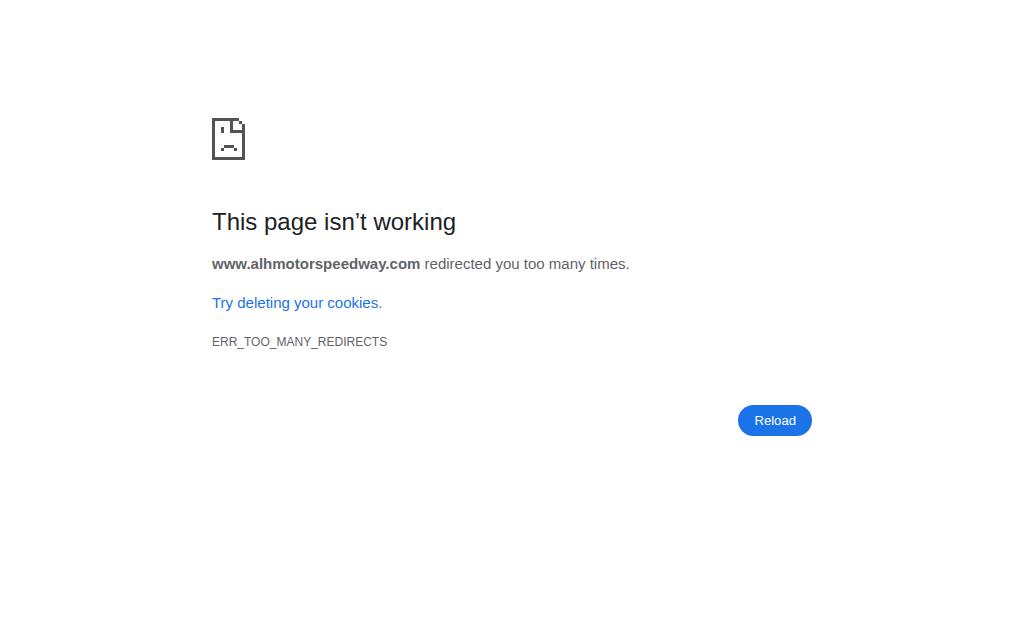Click the ERR_TOO_MANY_REDIRECTS error code
1024x629 pixels.
click(299, 342)
